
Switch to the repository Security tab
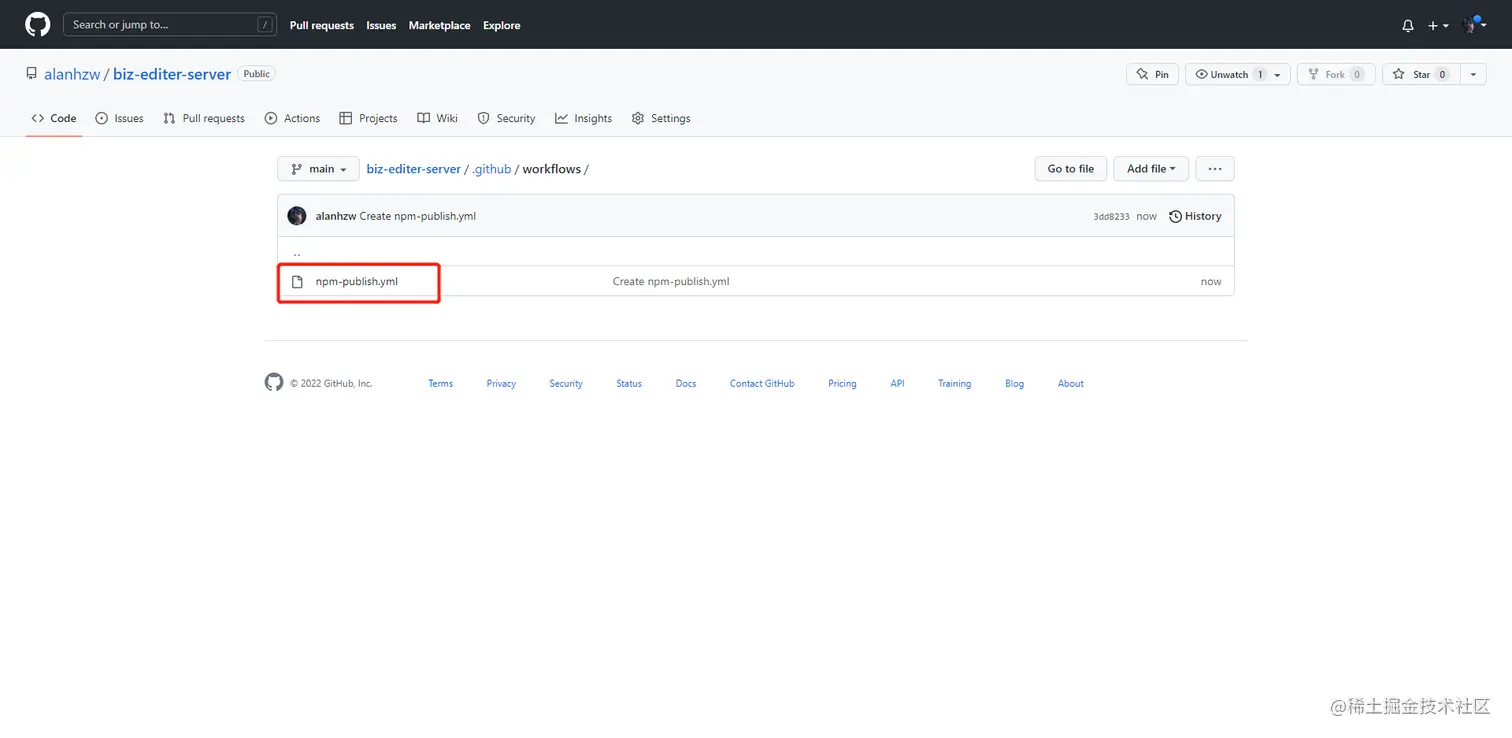point(506,118)
